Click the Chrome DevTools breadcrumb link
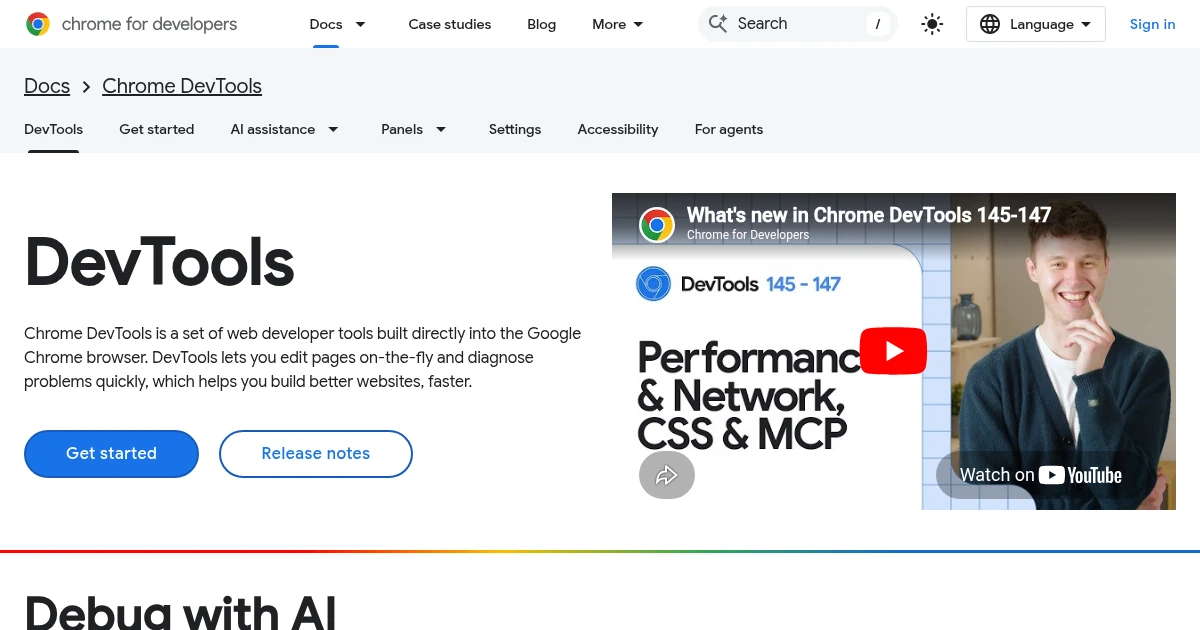 (x=182, y=86)
